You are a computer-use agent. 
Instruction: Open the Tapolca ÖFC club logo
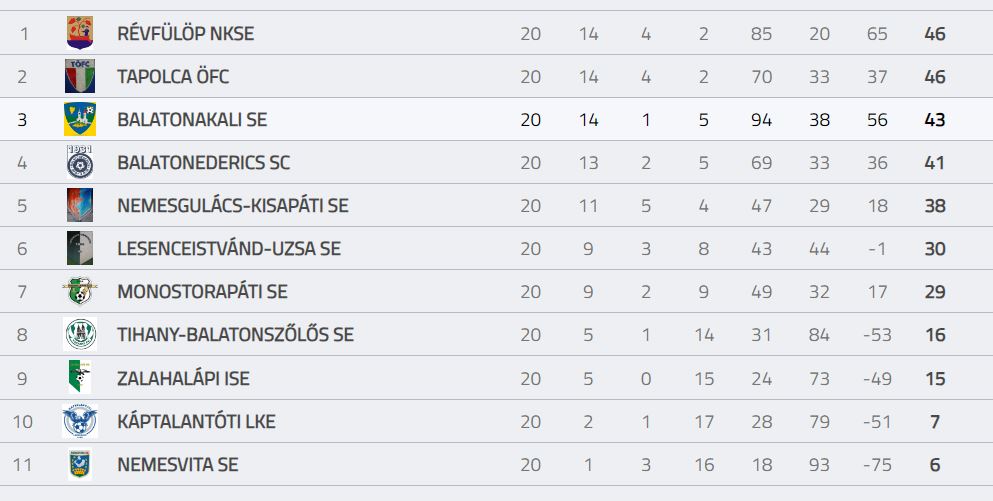tap(80, 76)
